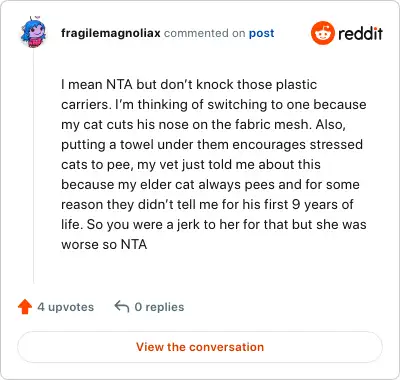Image resolution: width=400 pixels, height=380 pixels.
Task: Click the closing words 'worse so NTA'
Action: pyautogui.click(x=104, y=245)
